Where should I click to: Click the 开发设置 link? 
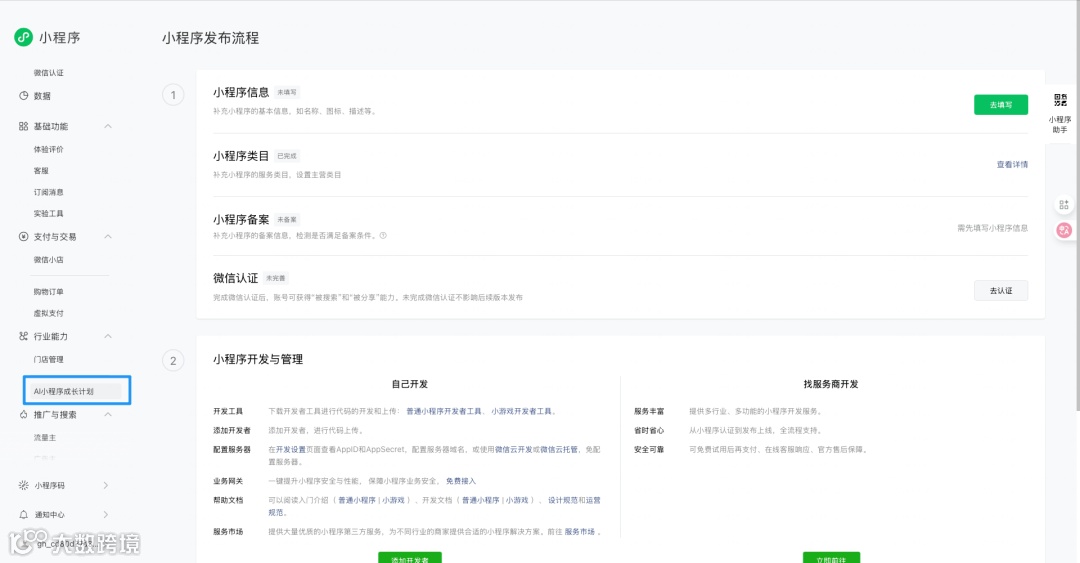pos(291,449)
